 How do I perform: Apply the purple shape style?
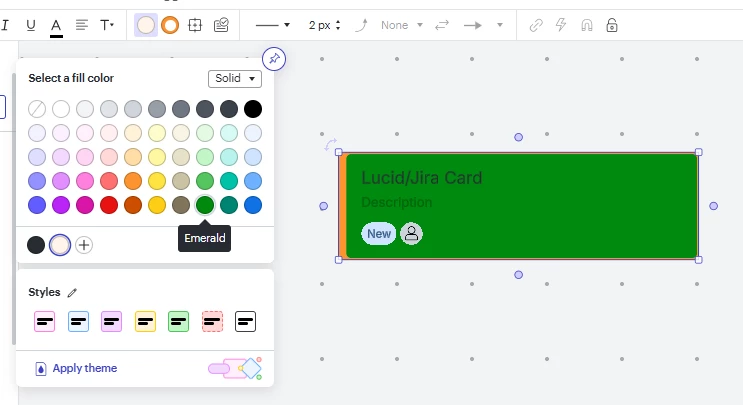click(111, 322)
